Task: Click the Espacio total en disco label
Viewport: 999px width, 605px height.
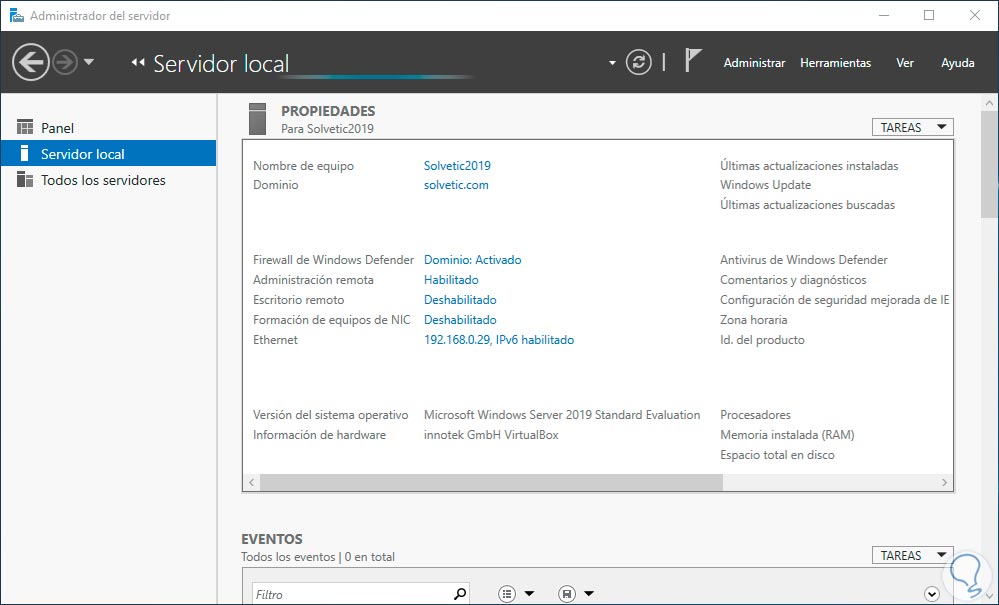Action: [777, 455]
